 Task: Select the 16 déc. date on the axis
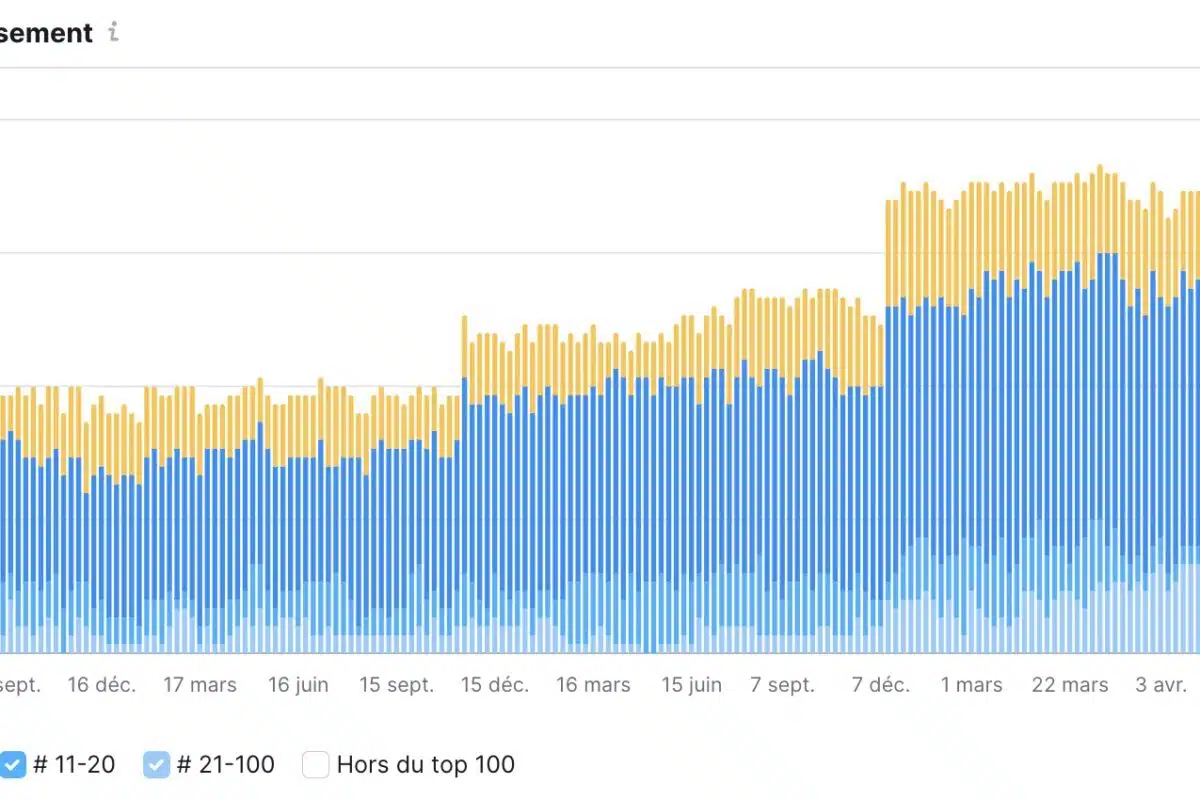(102, 685)
